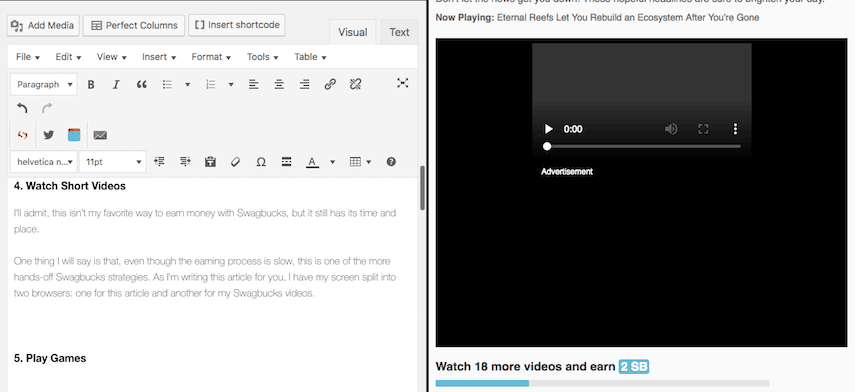The width and height of the screenshot is (855, 392).
Task: Mute the video with the speaker icon
Action: pyautogui.click(x=671, y=129)
